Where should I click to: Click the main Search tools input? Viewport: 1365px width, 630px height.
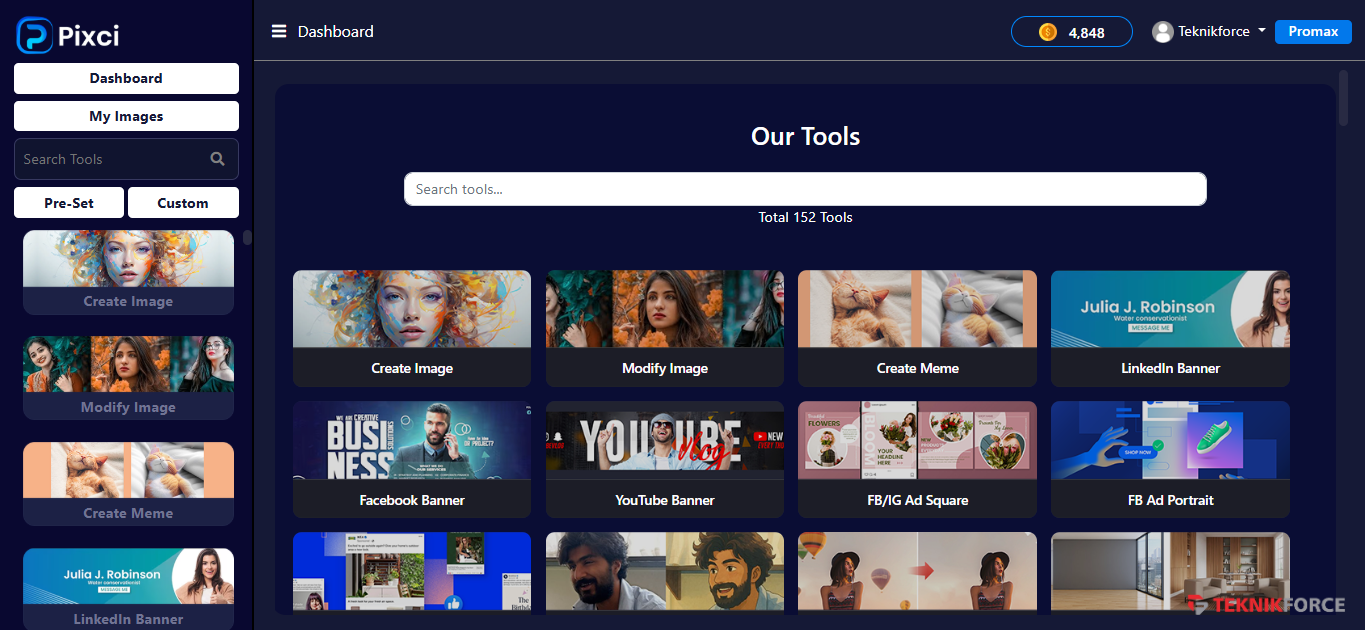805,189
